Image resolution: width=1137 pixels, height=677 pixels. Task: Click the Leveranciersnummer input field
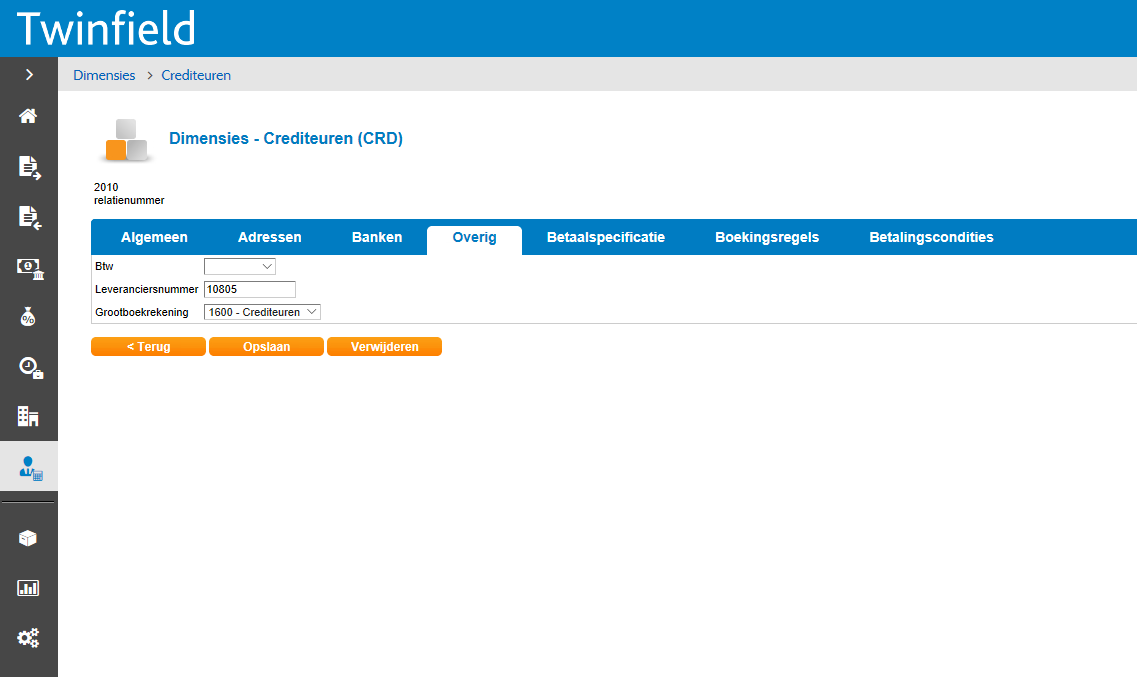pyautogui.click(x=250, y=290)
